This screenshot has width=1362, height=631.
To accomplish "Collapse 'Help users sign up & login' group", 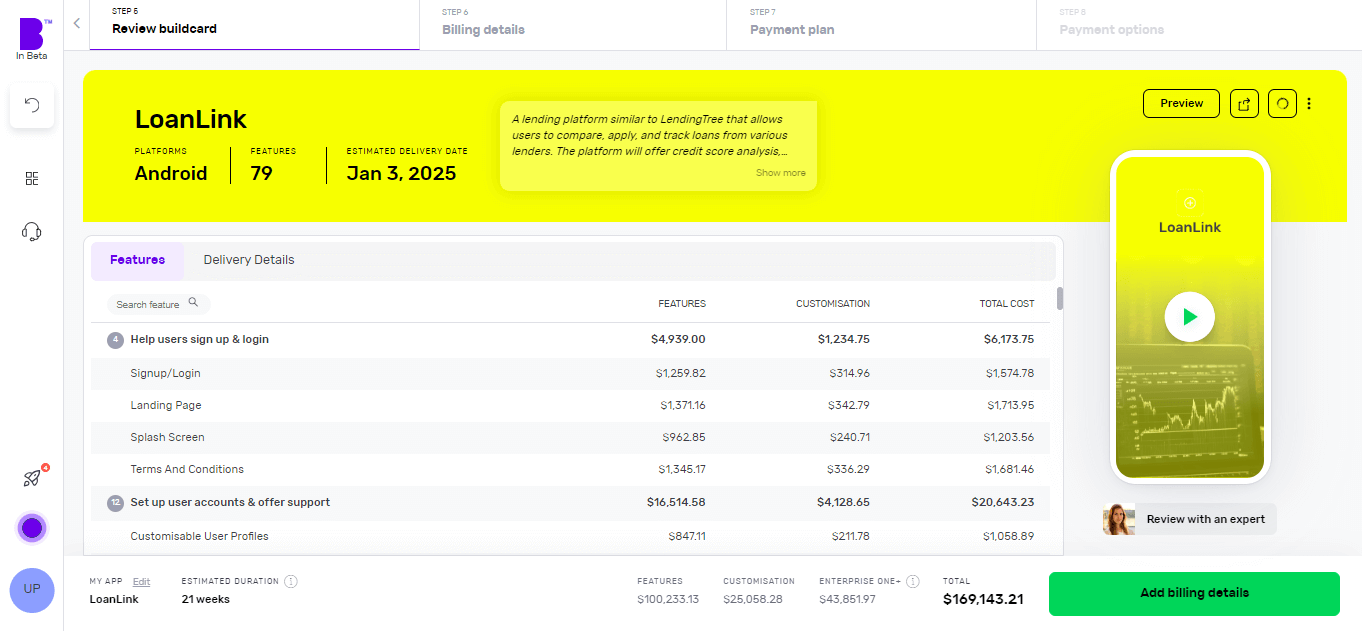I will point(570,340).
